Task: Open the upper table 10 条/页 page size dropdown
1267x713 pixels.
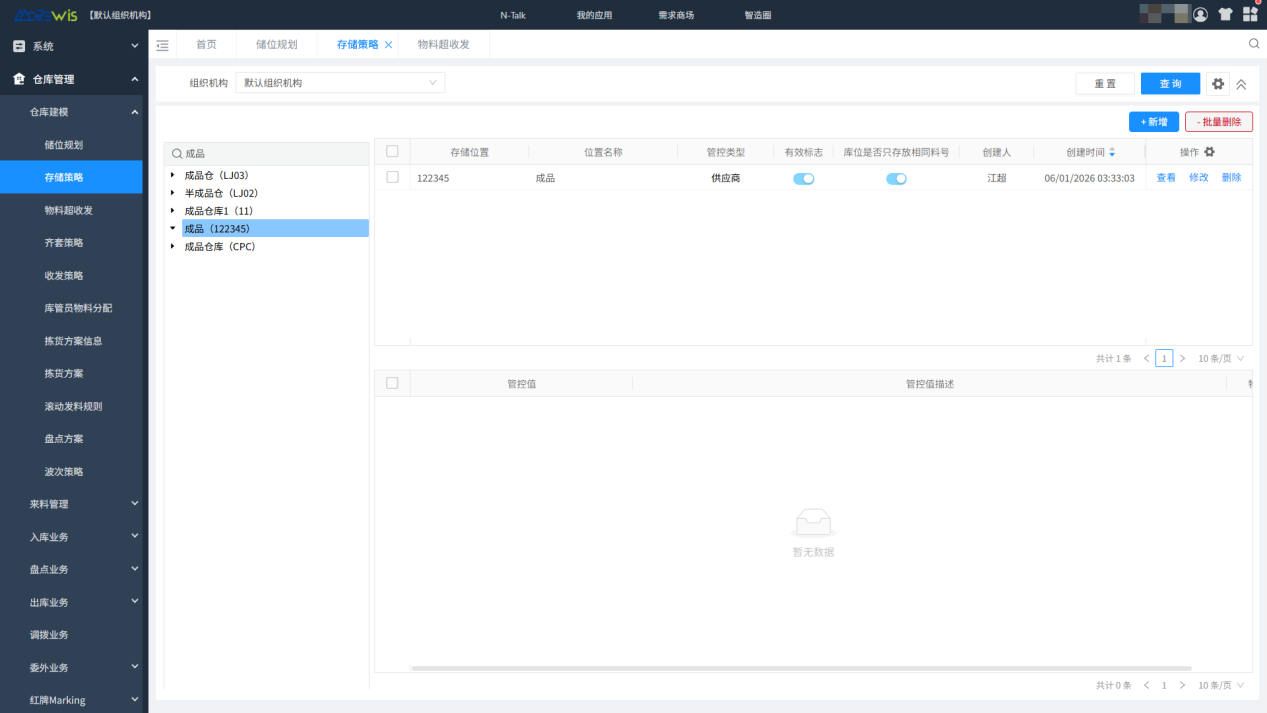Action: click(1221, 358)
